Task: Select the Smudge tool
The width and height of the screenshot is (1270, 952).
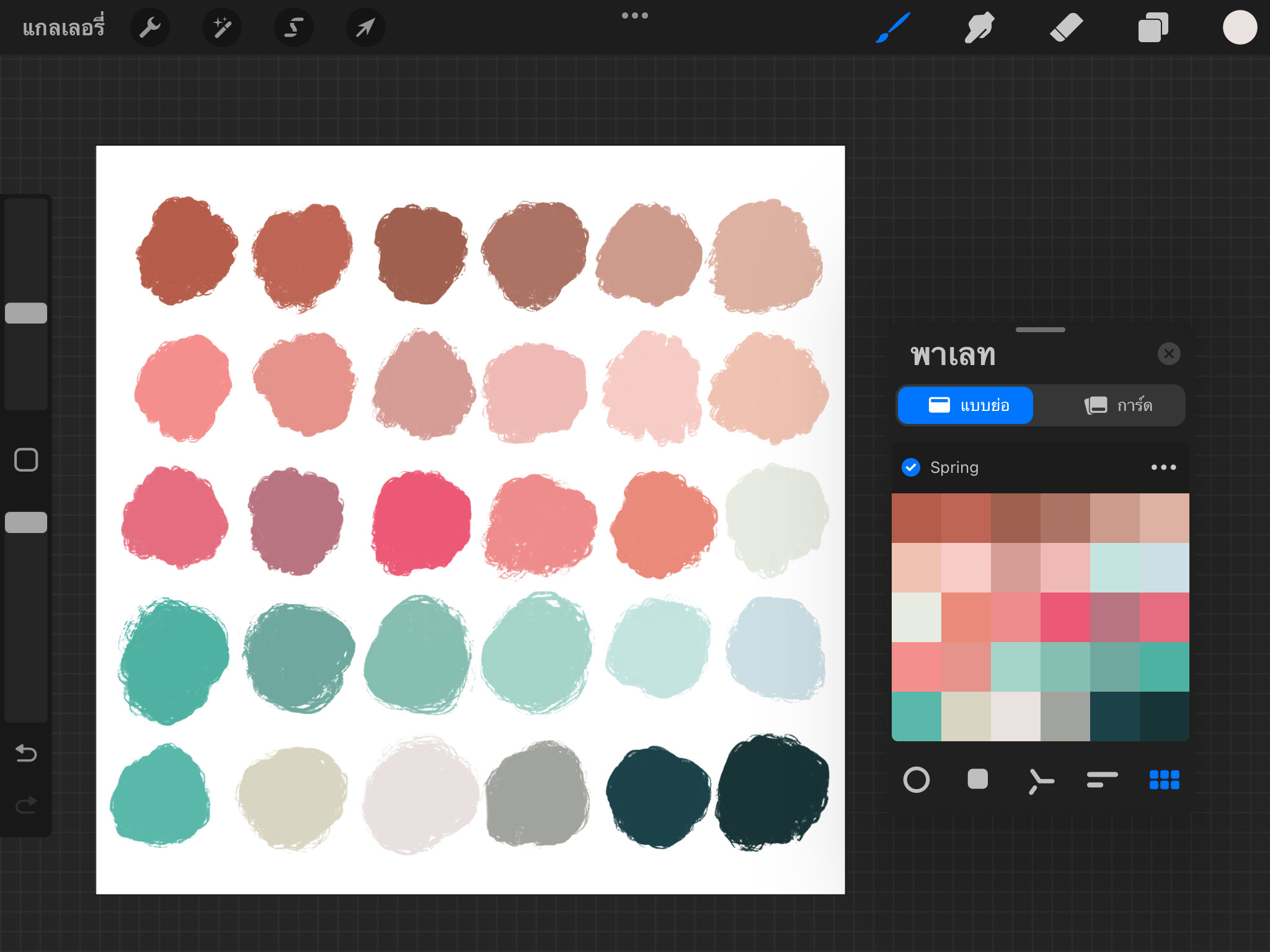Action: point(979,27)
